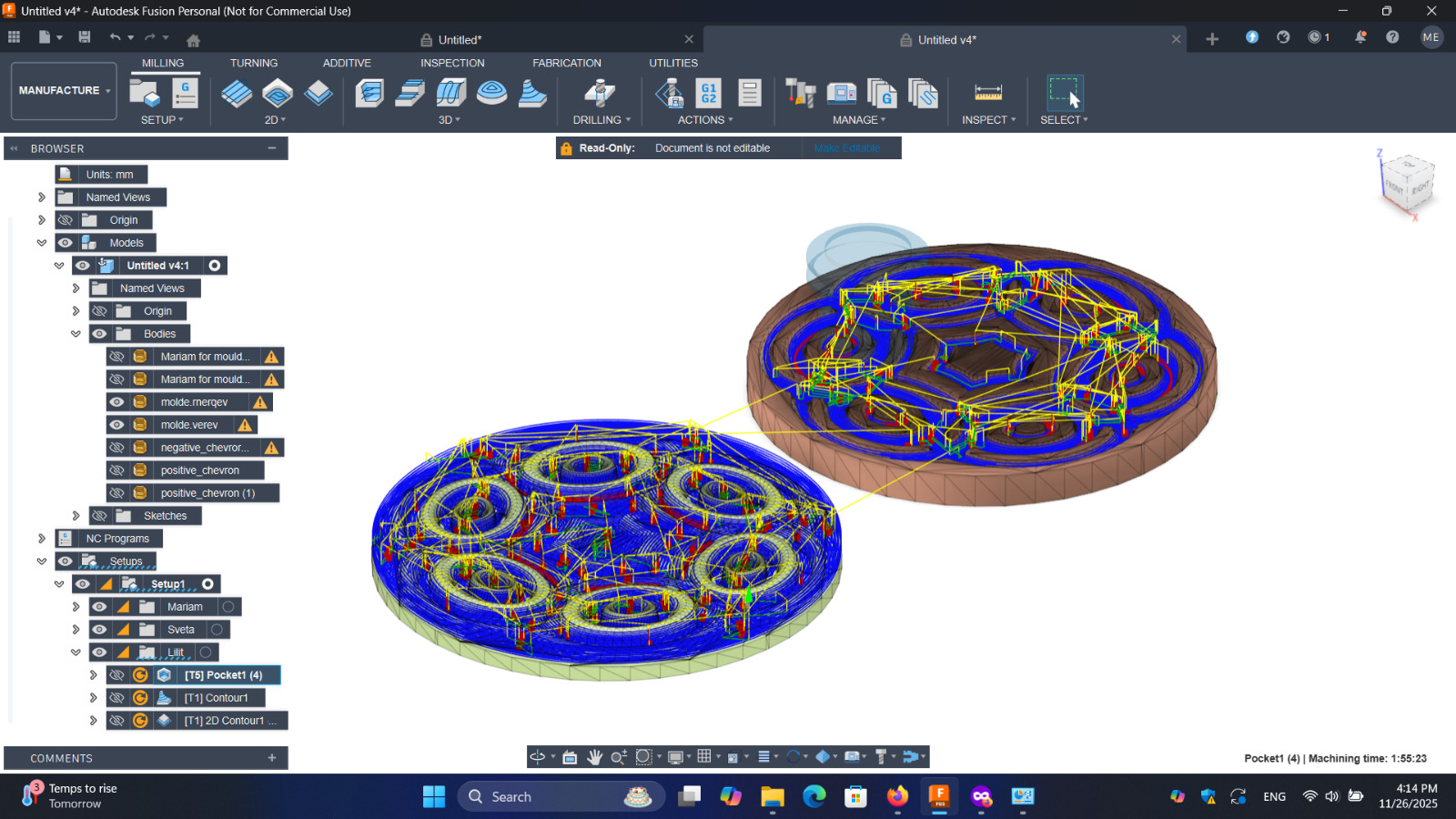The image size is (1456, 819).
Task: Show the positive_chevron body
Action: click(x=116, y=470)
